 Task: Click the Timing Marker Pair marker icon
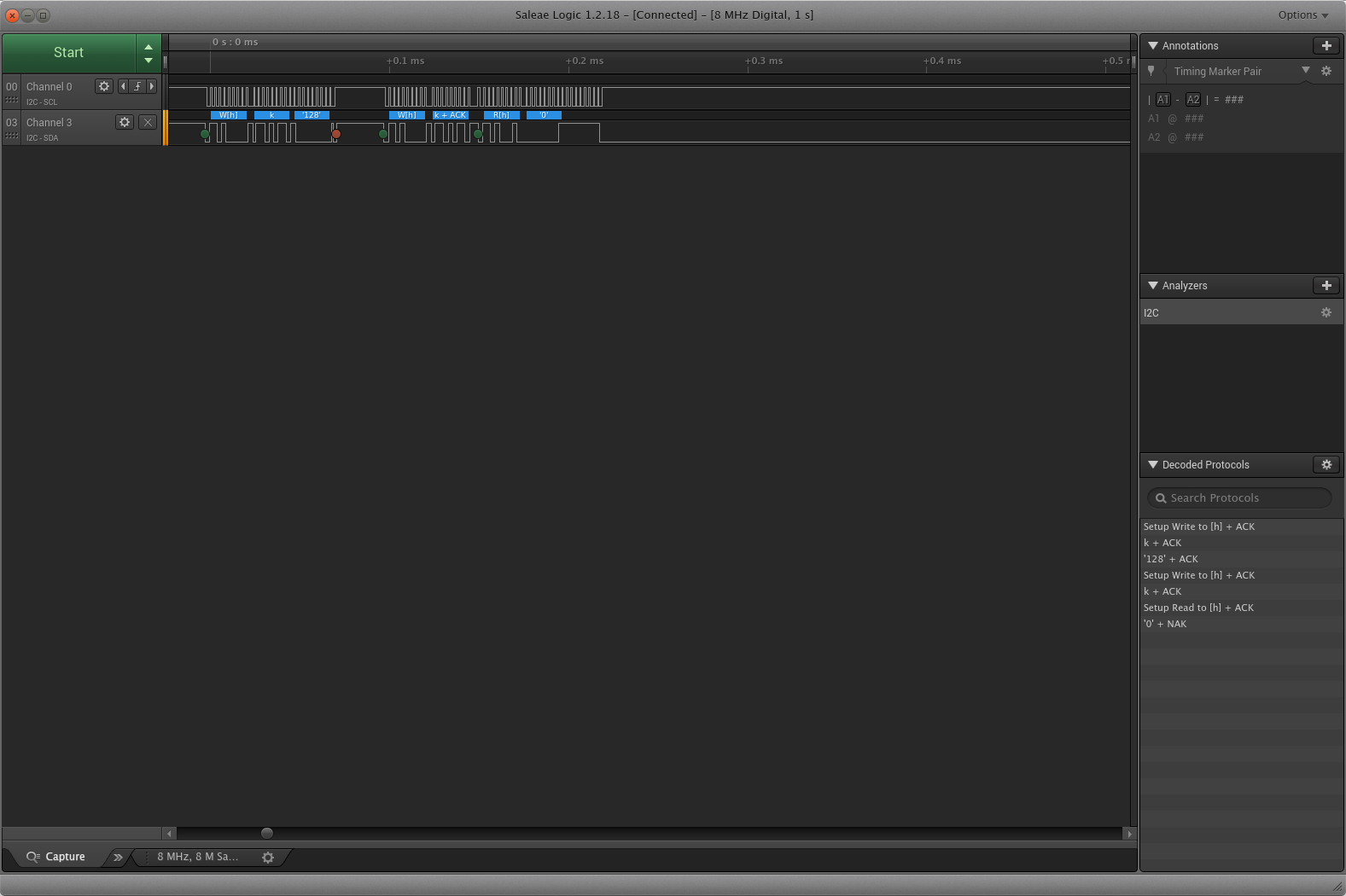pyautogui.click(x=1151, y=72)
